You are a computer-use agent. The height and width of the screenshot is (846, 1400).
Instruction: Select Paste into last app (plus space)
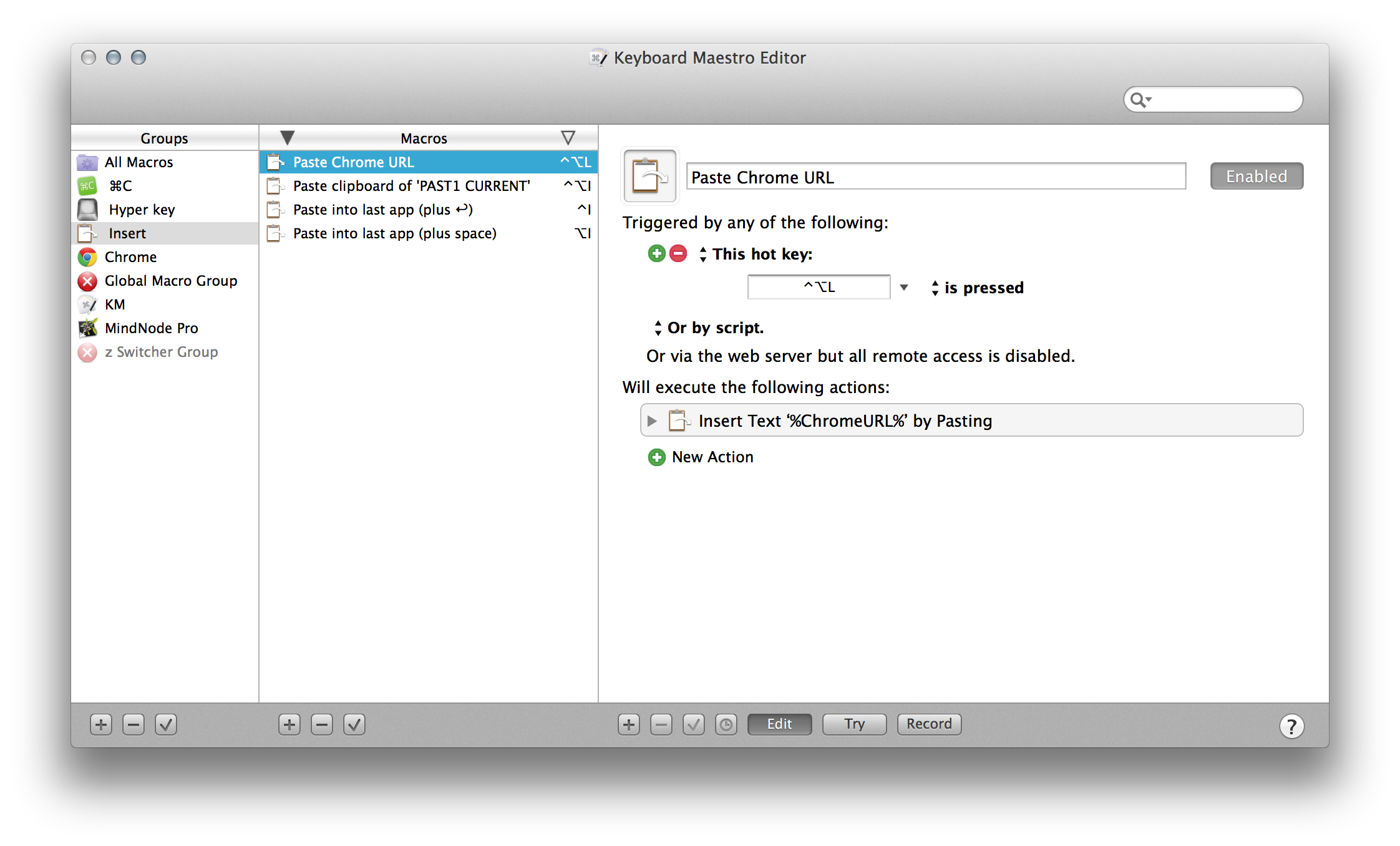429,233
